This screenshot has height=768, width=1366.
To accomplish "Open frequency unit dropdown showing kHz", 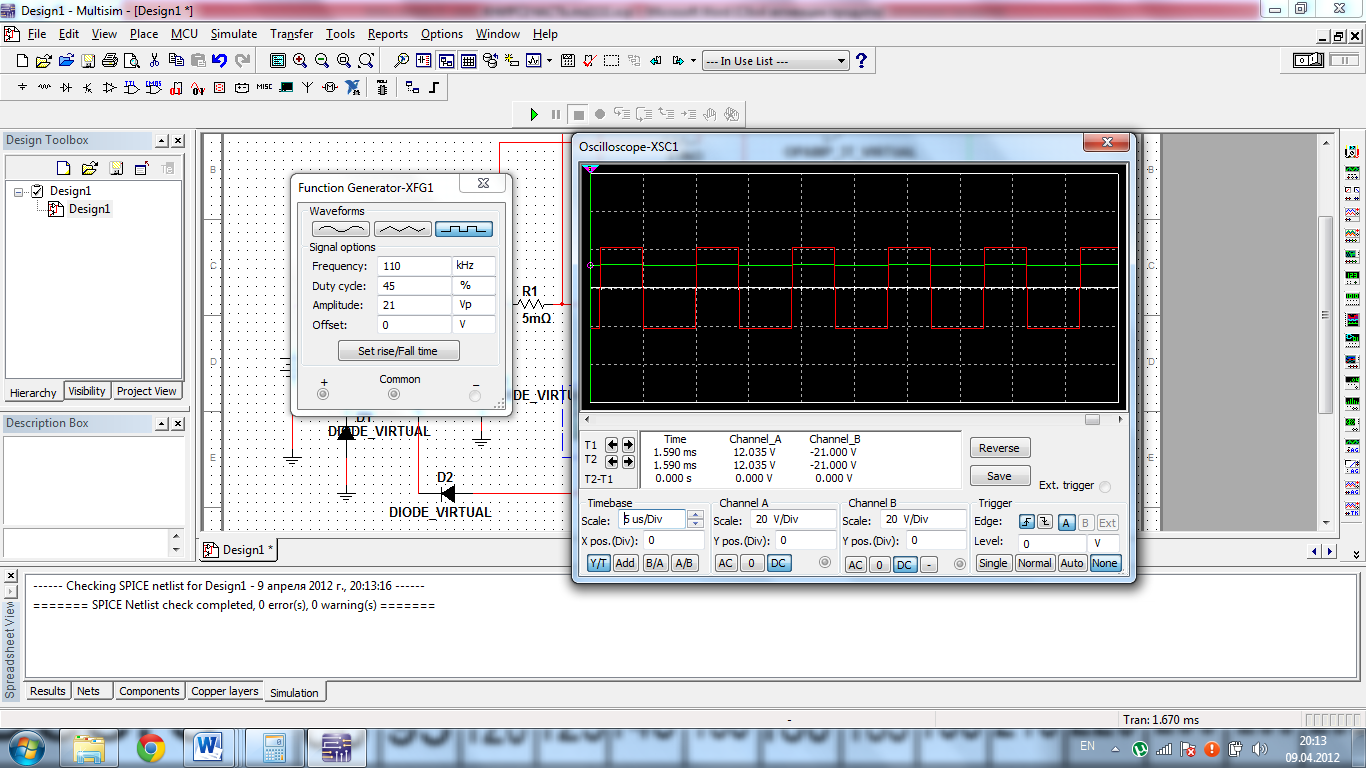I will click(x=473, y=266).
